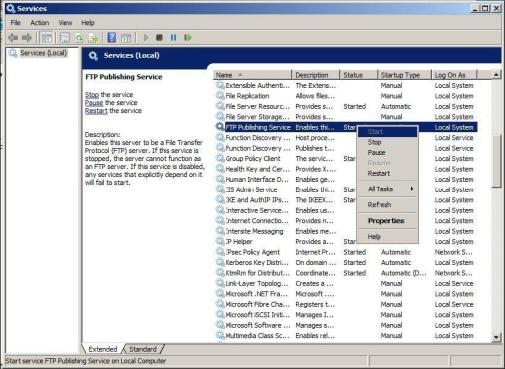Choose Restart in the context menu
The height and width of the screenshot is (369, 505).
point(387,173)
